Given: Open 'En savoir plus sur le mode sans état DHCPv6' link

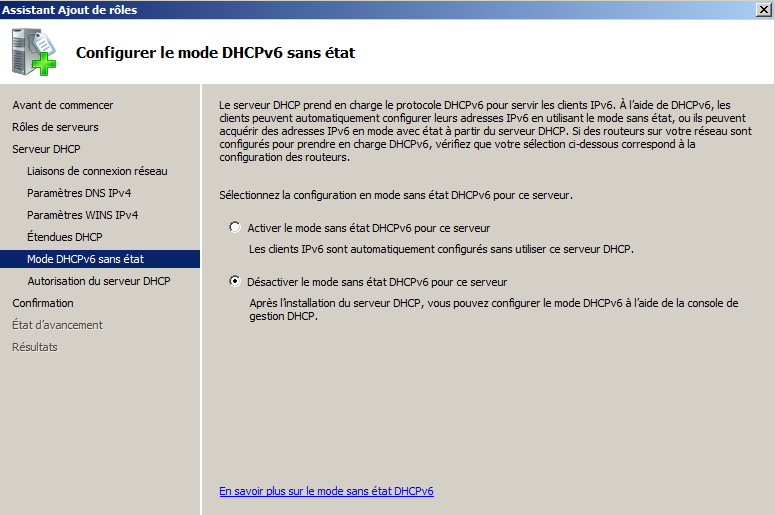Looking at the screenshot, I should click(x=326, y=491).
